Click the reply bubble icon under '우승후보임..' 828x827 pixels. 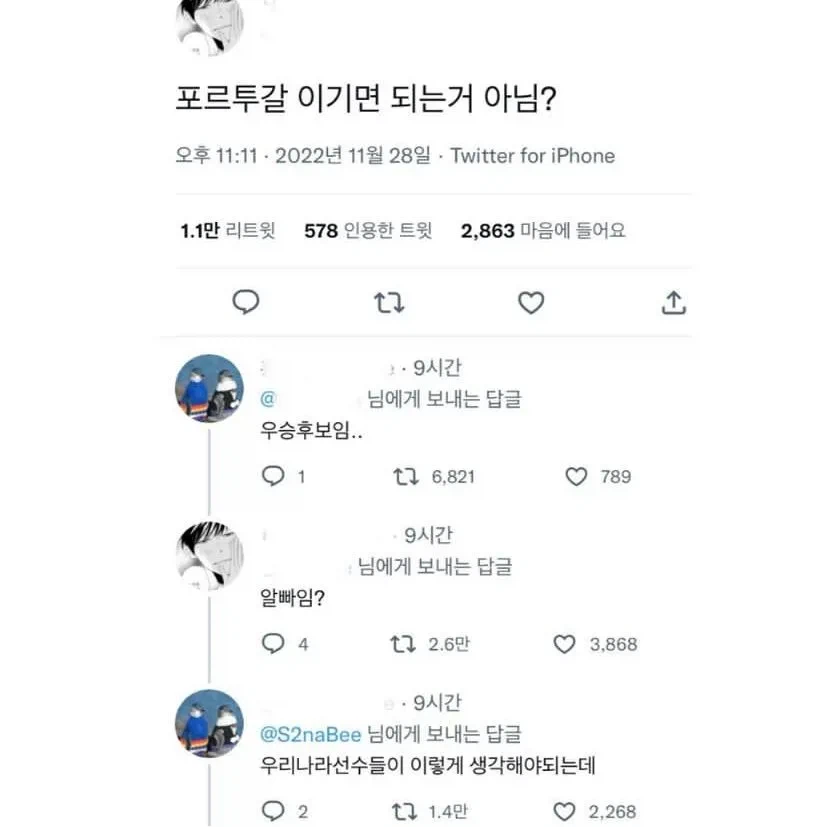[x=272, y=477]
